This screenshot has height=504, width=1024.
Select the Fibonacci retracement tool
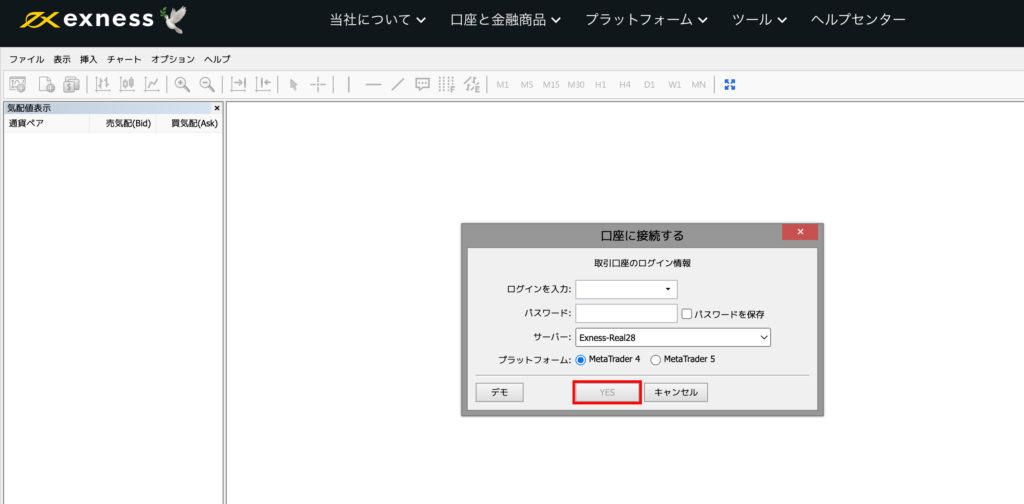coord(447,84)
